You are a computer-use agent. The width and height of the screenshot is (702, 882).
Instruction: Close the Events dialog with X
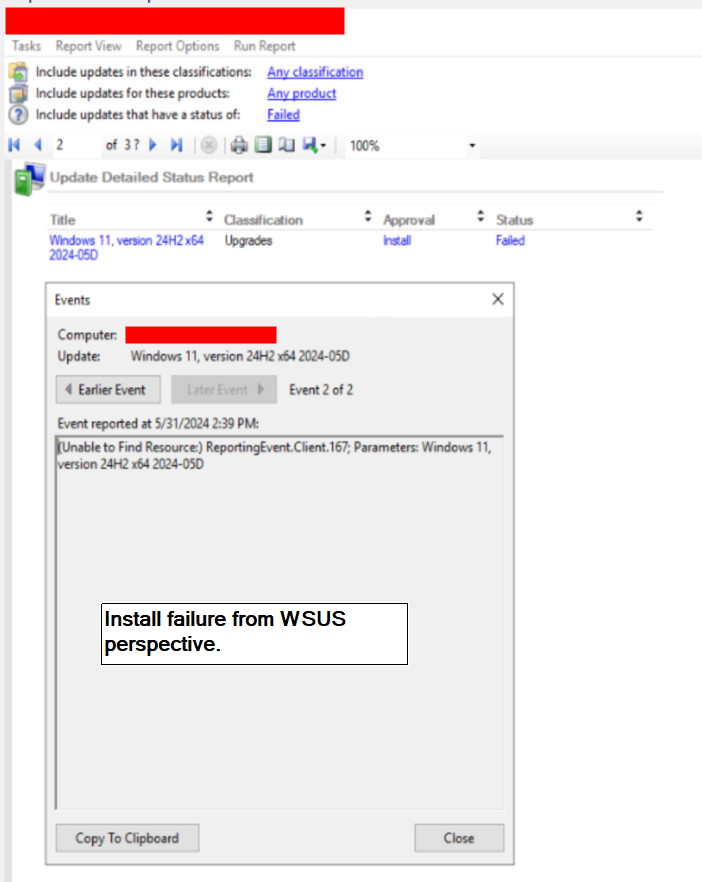coord(498,299)
